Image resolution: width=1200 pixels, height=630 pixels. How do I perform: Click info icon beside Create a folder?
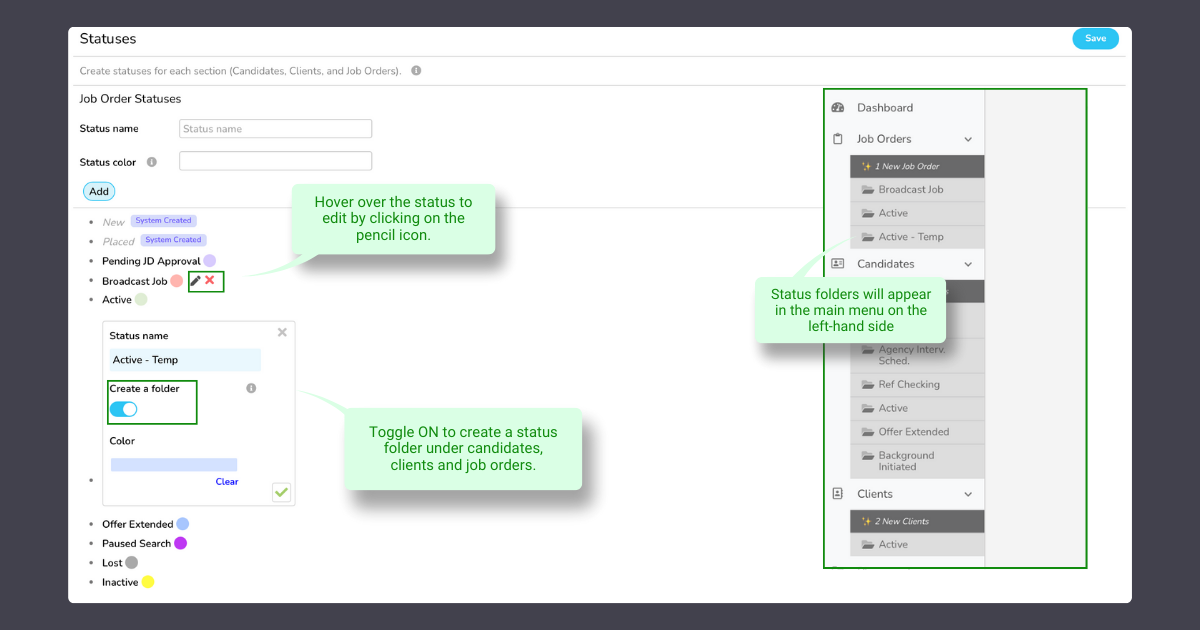point(251,388)
